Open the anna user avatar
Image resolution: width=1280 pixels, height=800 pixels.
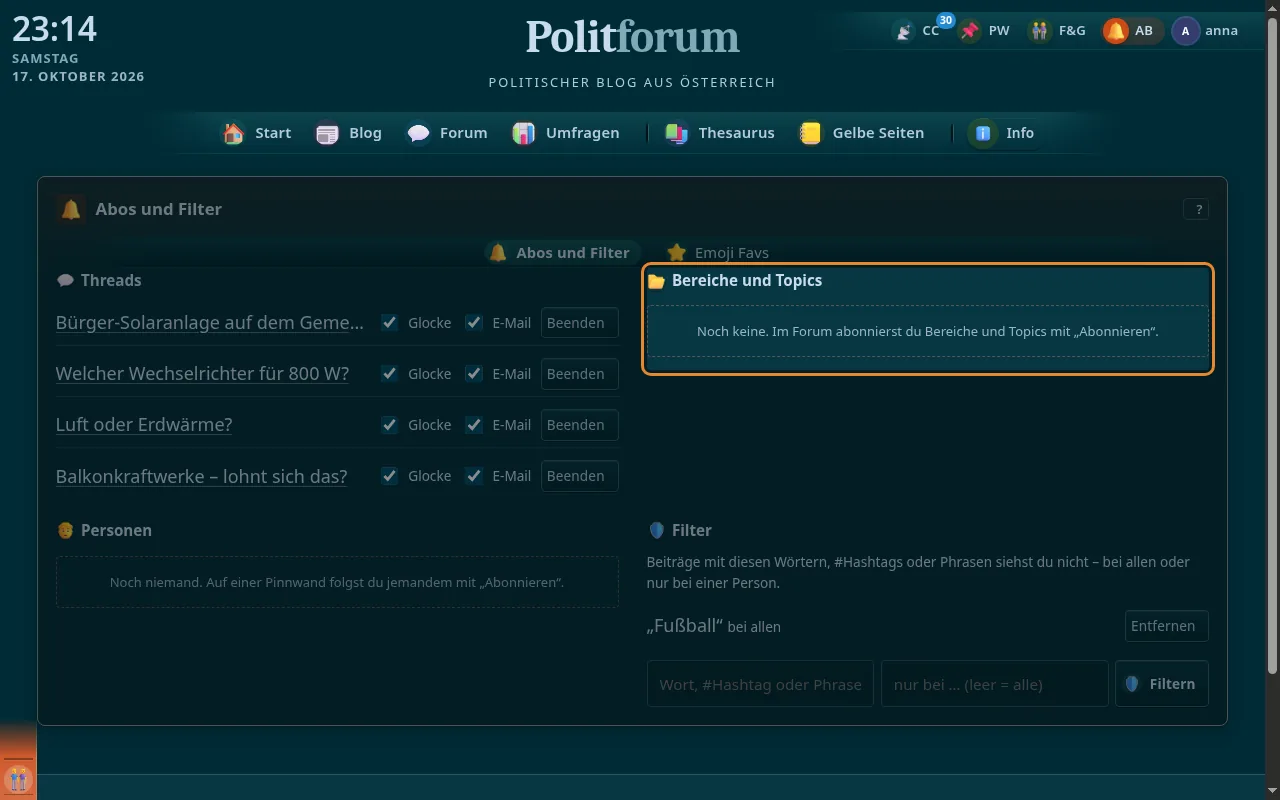(1186, 31)
